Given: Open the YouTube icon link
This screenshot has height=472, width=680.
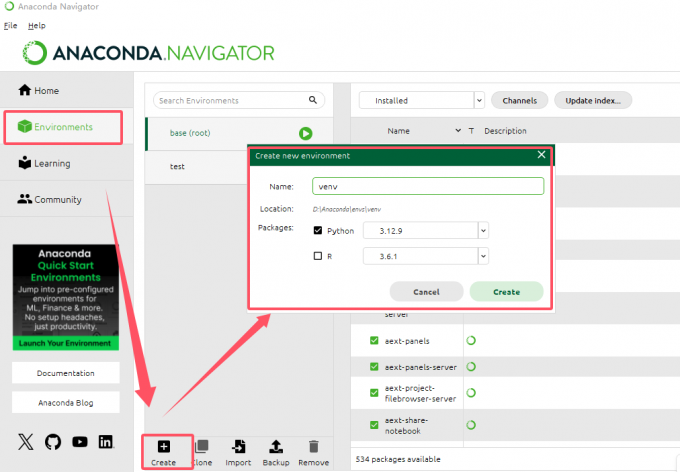Looking at the screenshot, I should point(80,442).
